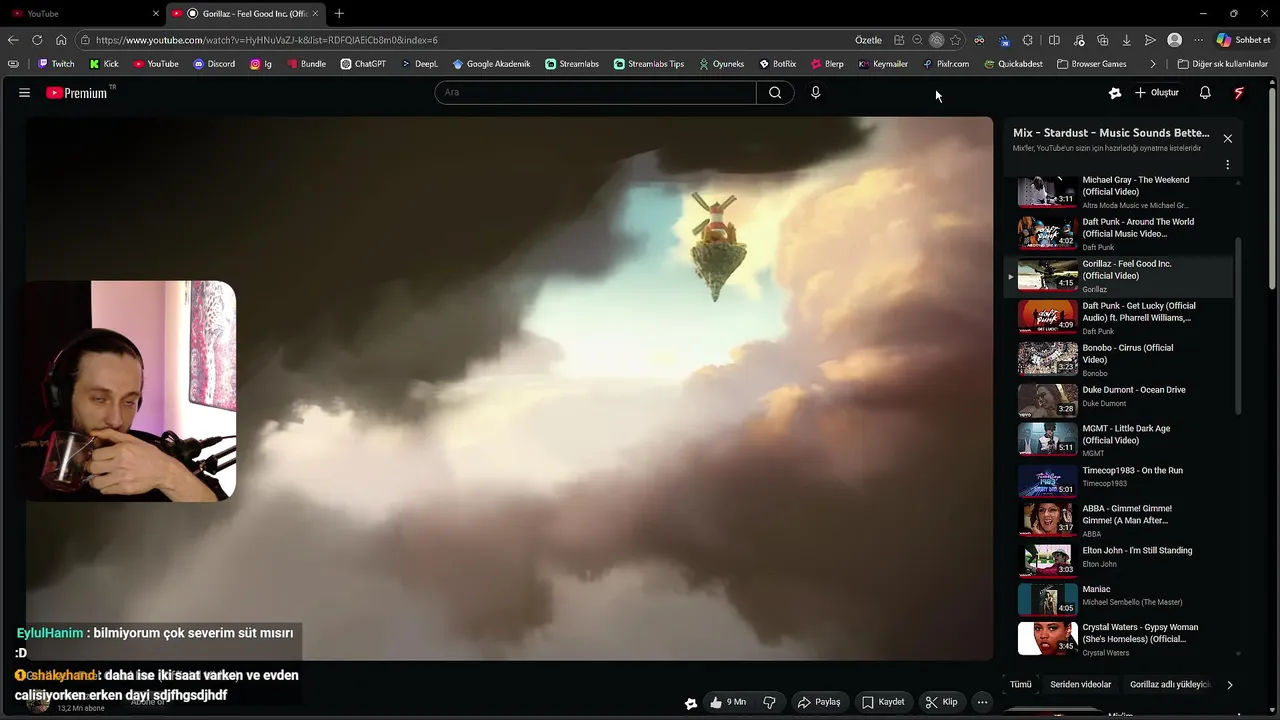Reload the page with refresh icon

[37, 40]
